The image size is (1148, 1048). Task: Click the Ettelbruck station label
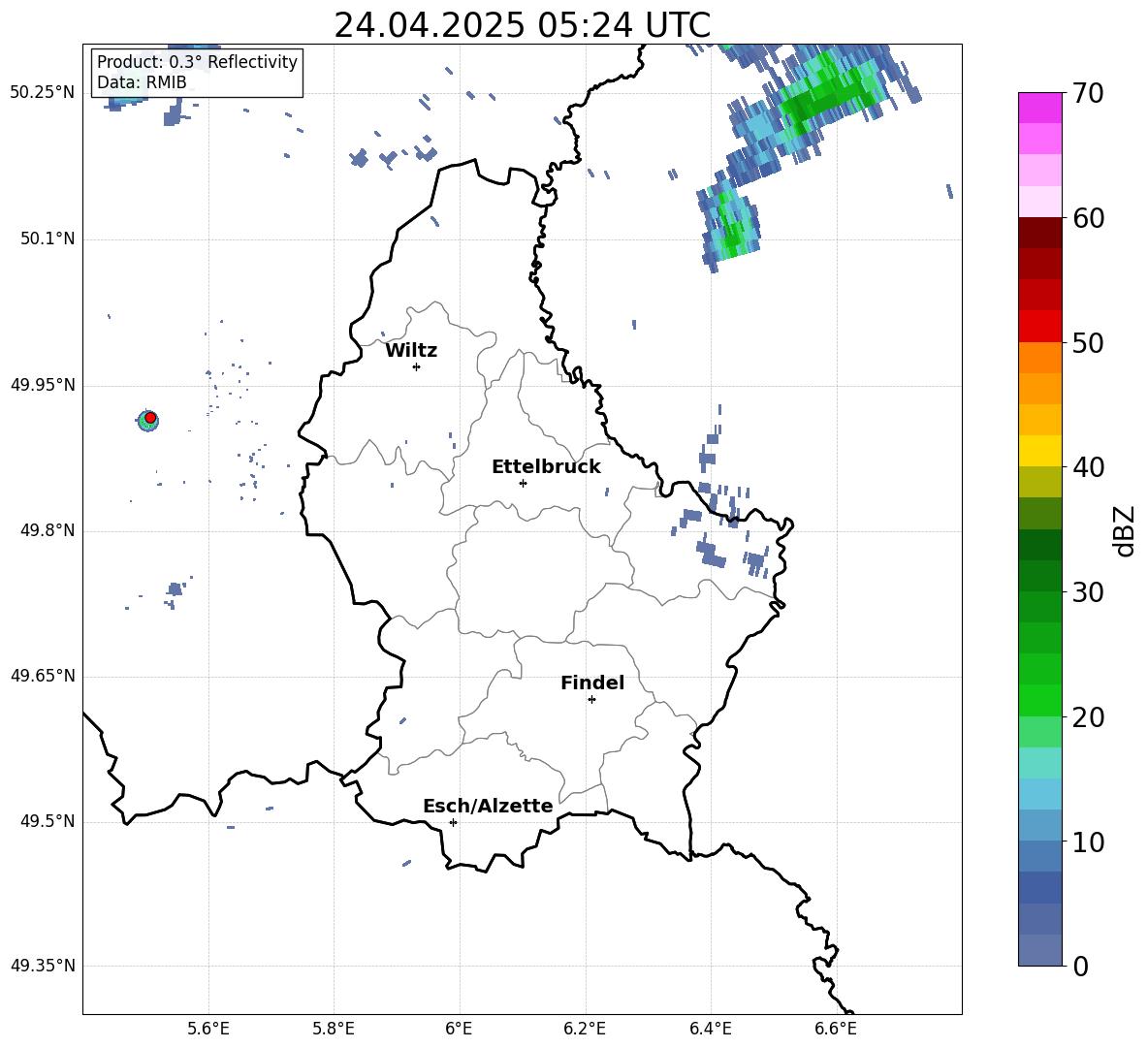click(546, 467)
